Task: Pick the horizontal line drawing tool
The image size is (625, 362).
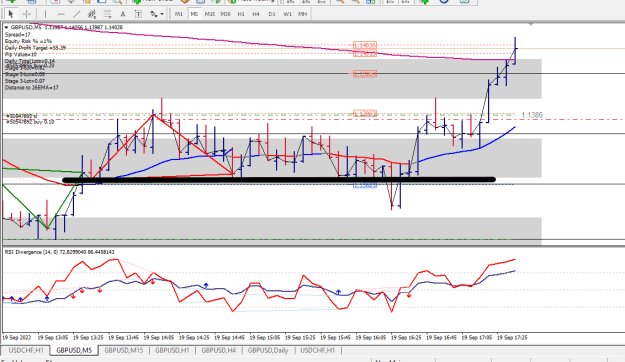Action: pos(61,14)
